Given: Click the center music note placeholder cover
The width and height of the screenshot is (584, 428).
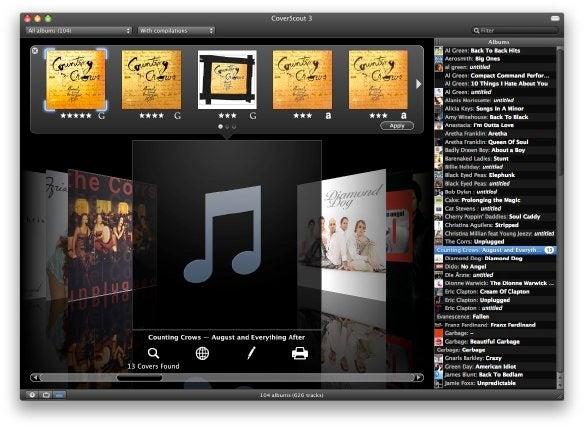Looking at the screenshot, I should pyautogui.click(x=227, y=235).
